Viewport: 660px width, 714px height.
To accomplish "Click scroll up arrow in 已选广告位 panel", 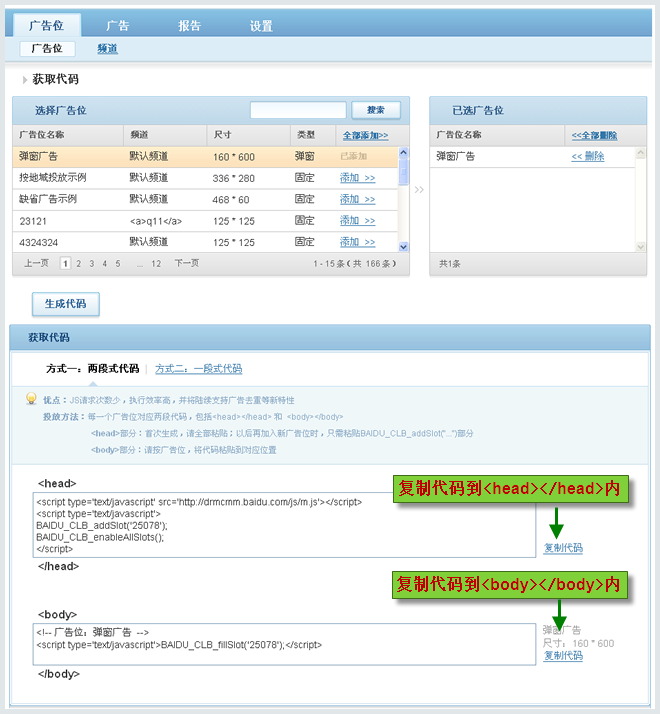I will pos(640,153).
